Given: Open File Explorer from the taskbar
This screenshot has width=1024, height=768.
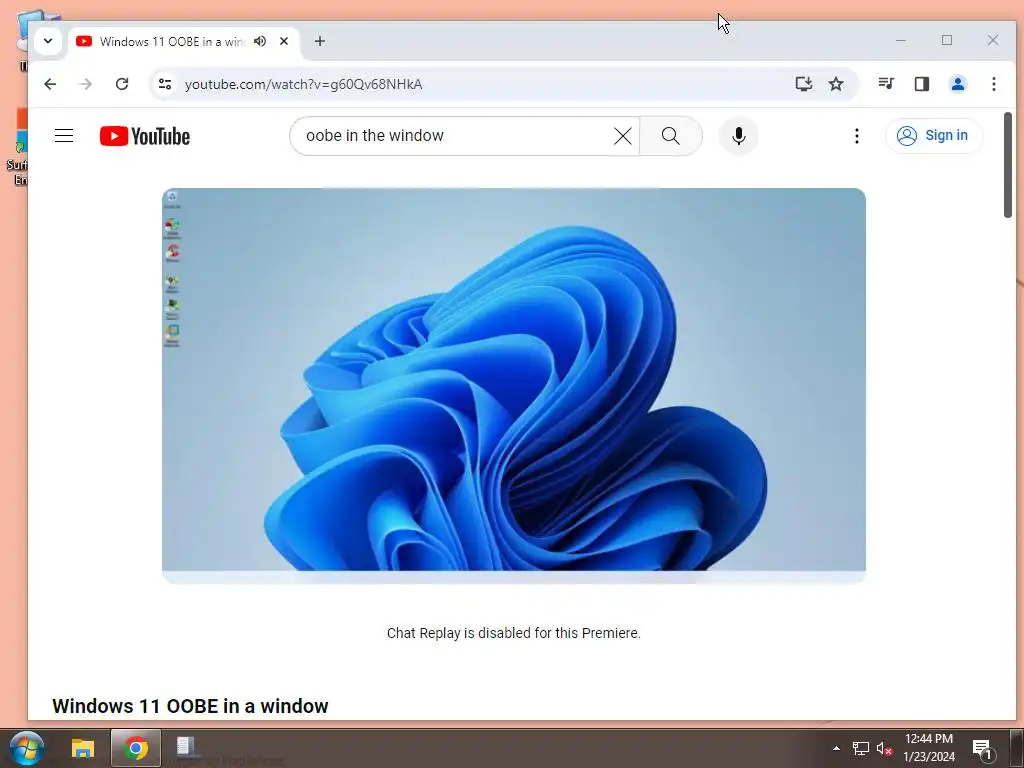Looking at the screenshot, I should pyautogui.click(x=83, y=748).
